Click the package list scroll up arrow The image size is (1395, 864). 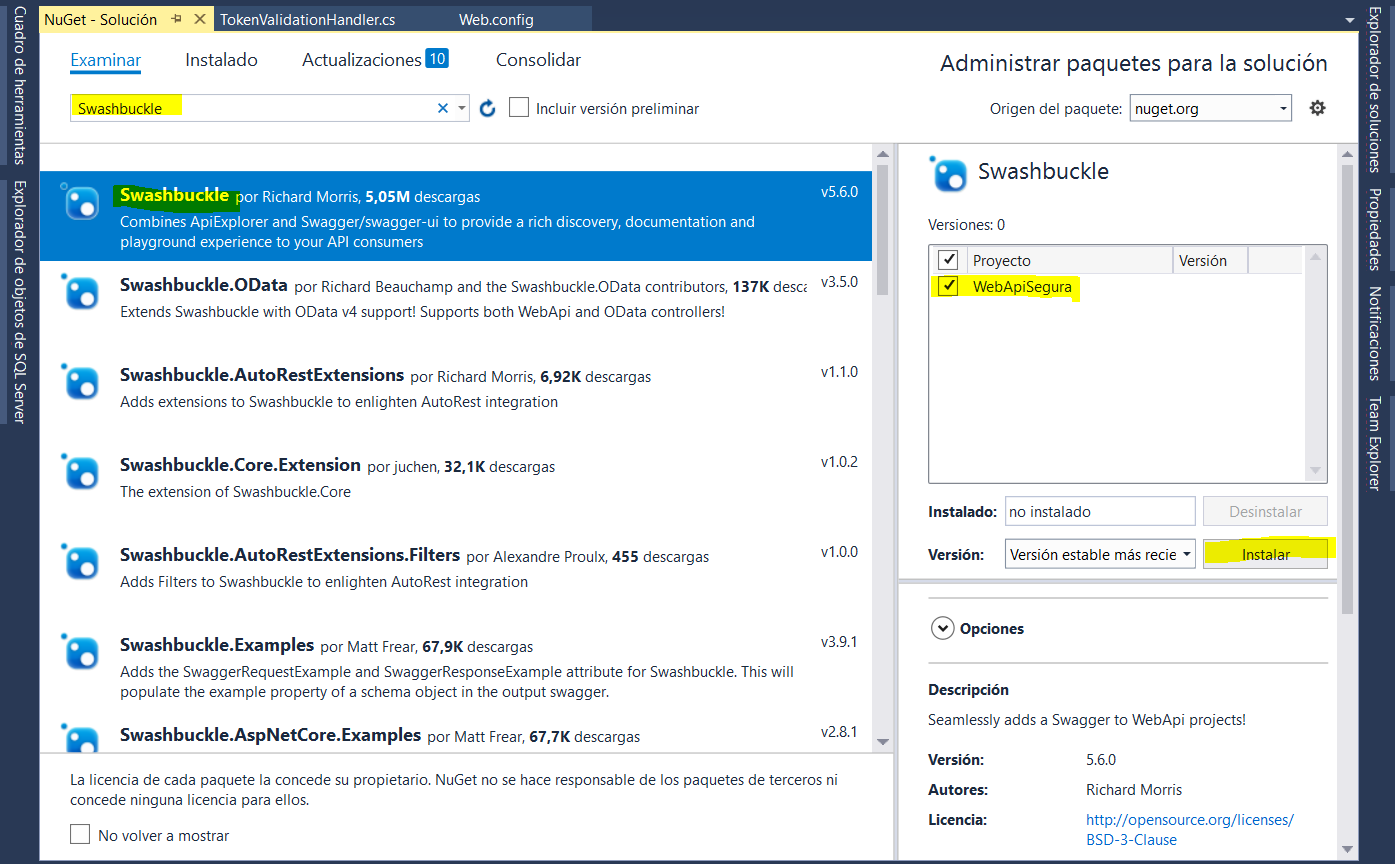tap(882, 154)
